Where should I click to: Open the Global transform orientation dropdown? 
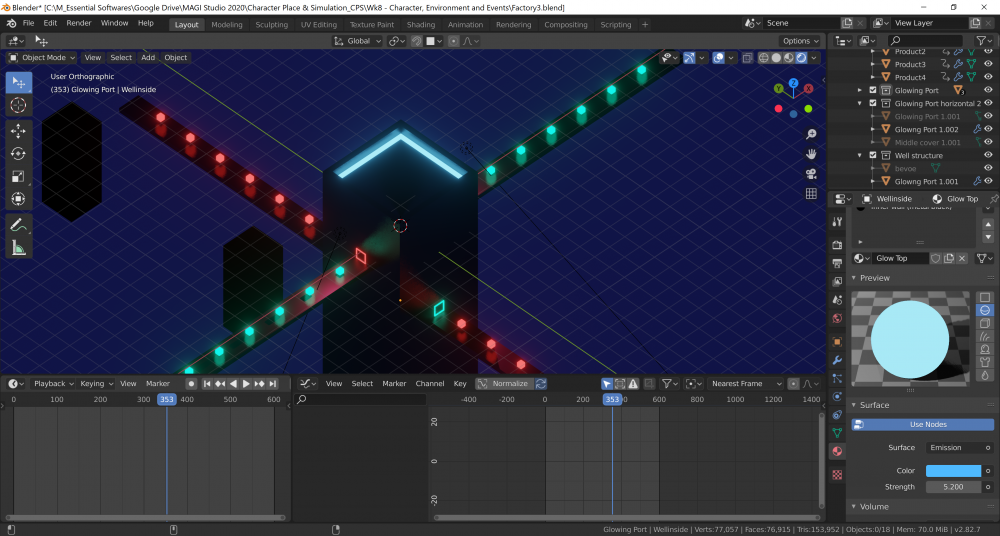(x=357, y=41)
